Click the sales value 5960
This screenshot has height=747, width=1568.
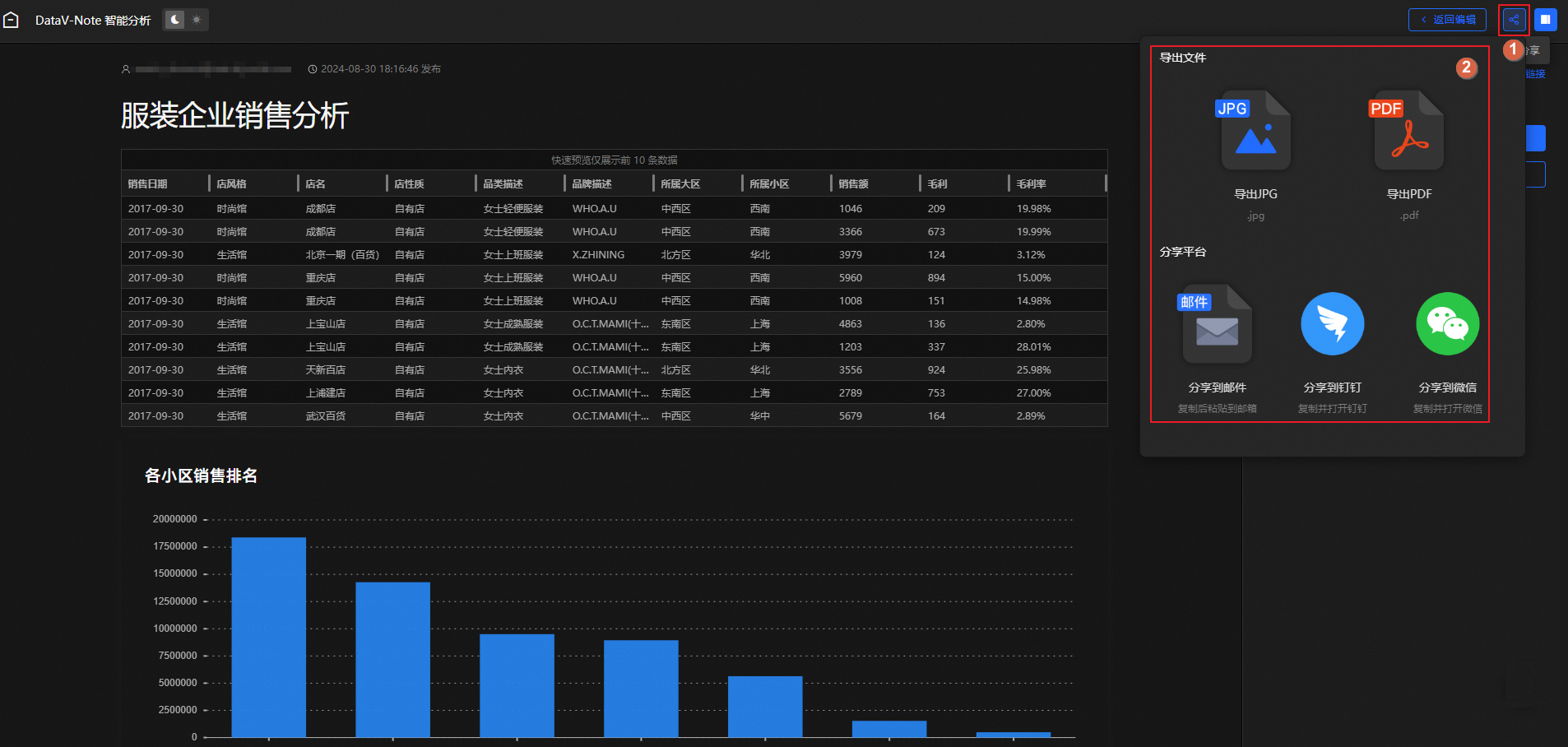click(x=851, y=278)
